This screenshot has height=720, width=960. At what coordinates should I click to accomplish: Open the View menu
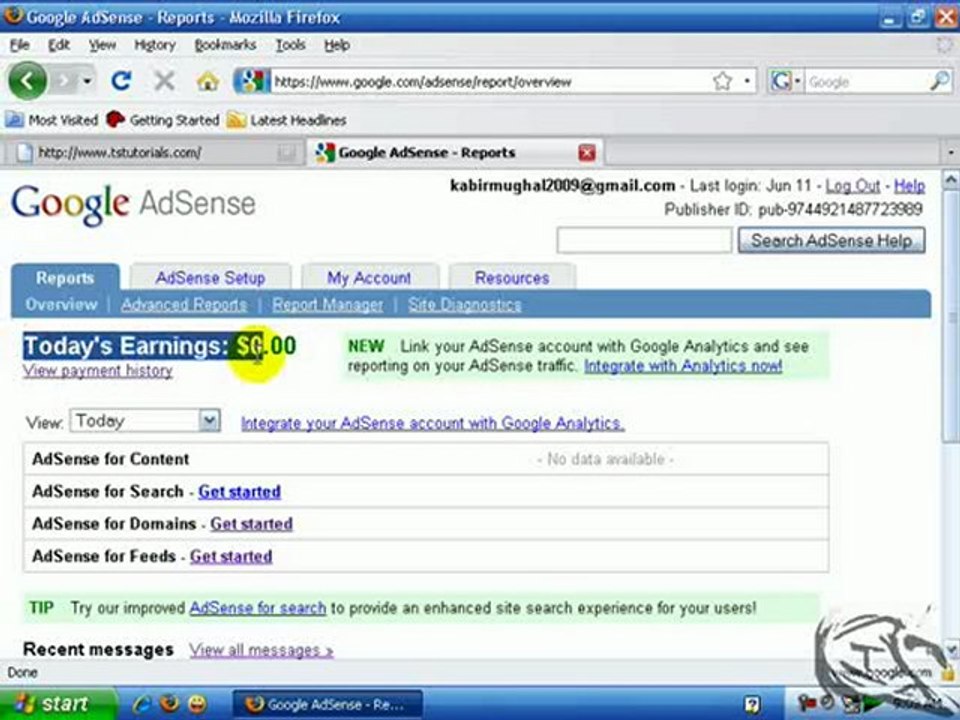click(x=102, y=45)
